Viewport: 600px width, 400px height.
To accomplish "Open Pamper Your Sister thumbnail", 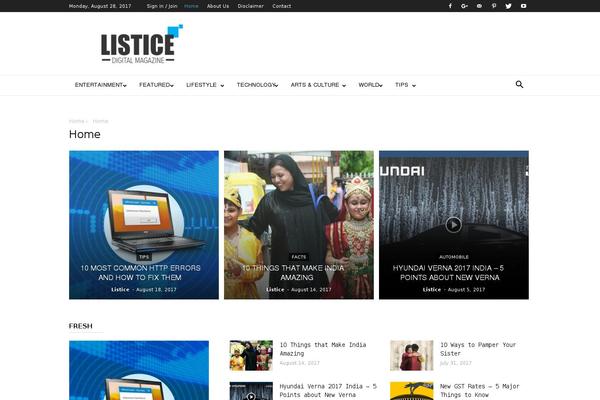I will [412, 356].
